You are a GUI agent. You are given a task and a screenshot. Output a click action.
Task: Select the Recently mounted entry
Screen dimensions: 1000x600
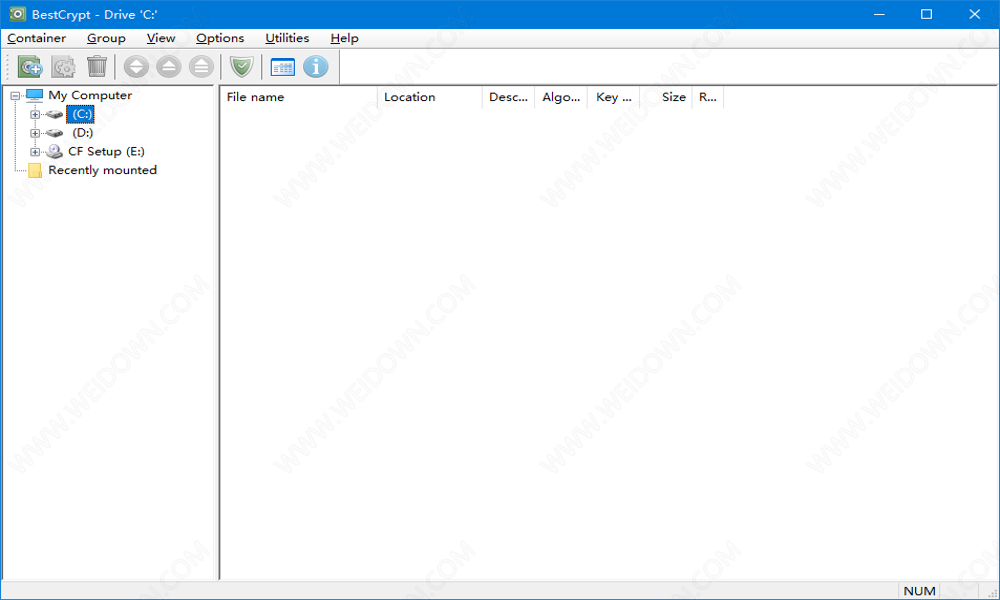(x=103, y=170)
